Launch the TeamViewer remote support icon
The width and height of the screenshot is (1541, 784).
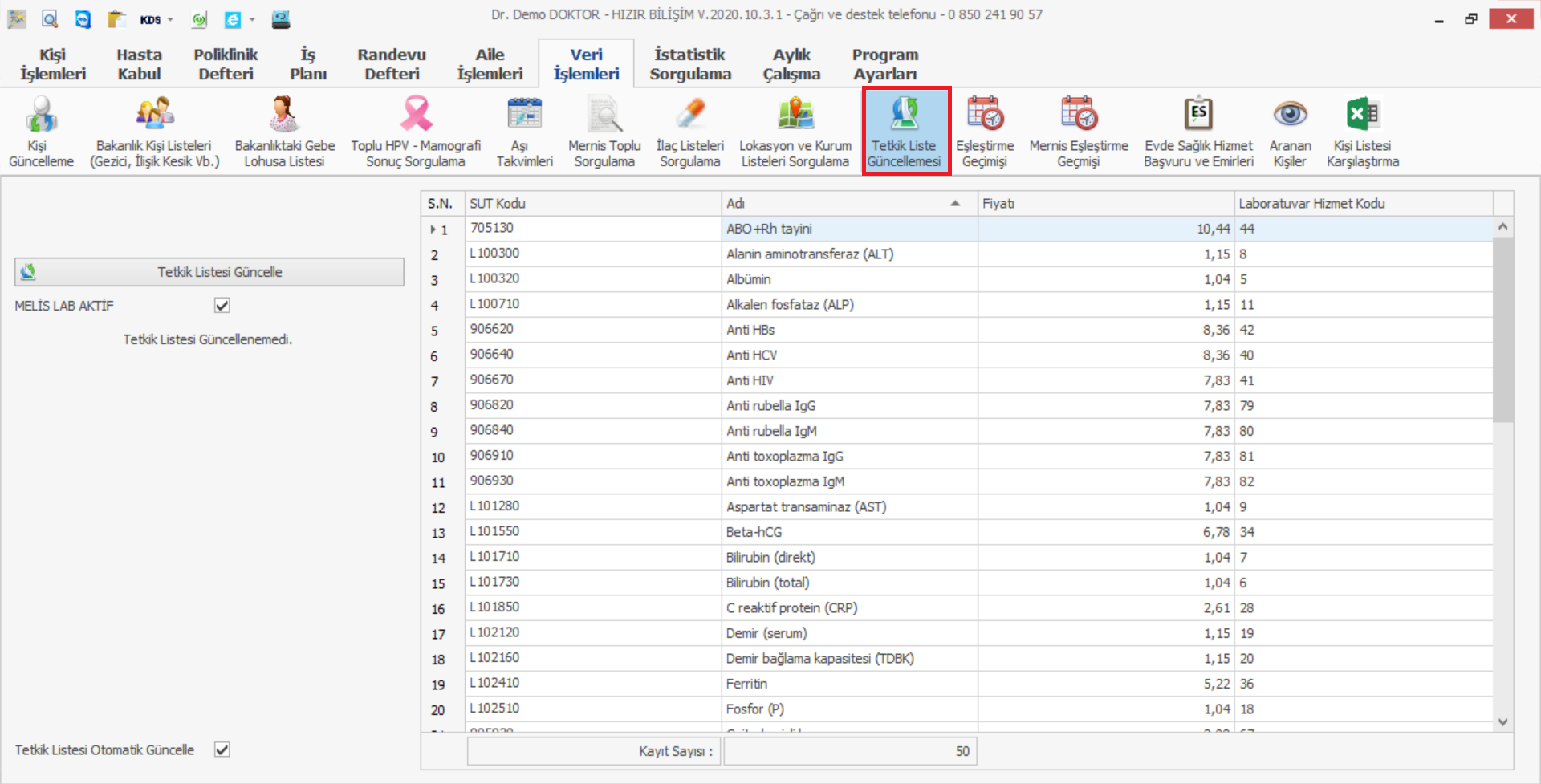(x=83, y=19)
